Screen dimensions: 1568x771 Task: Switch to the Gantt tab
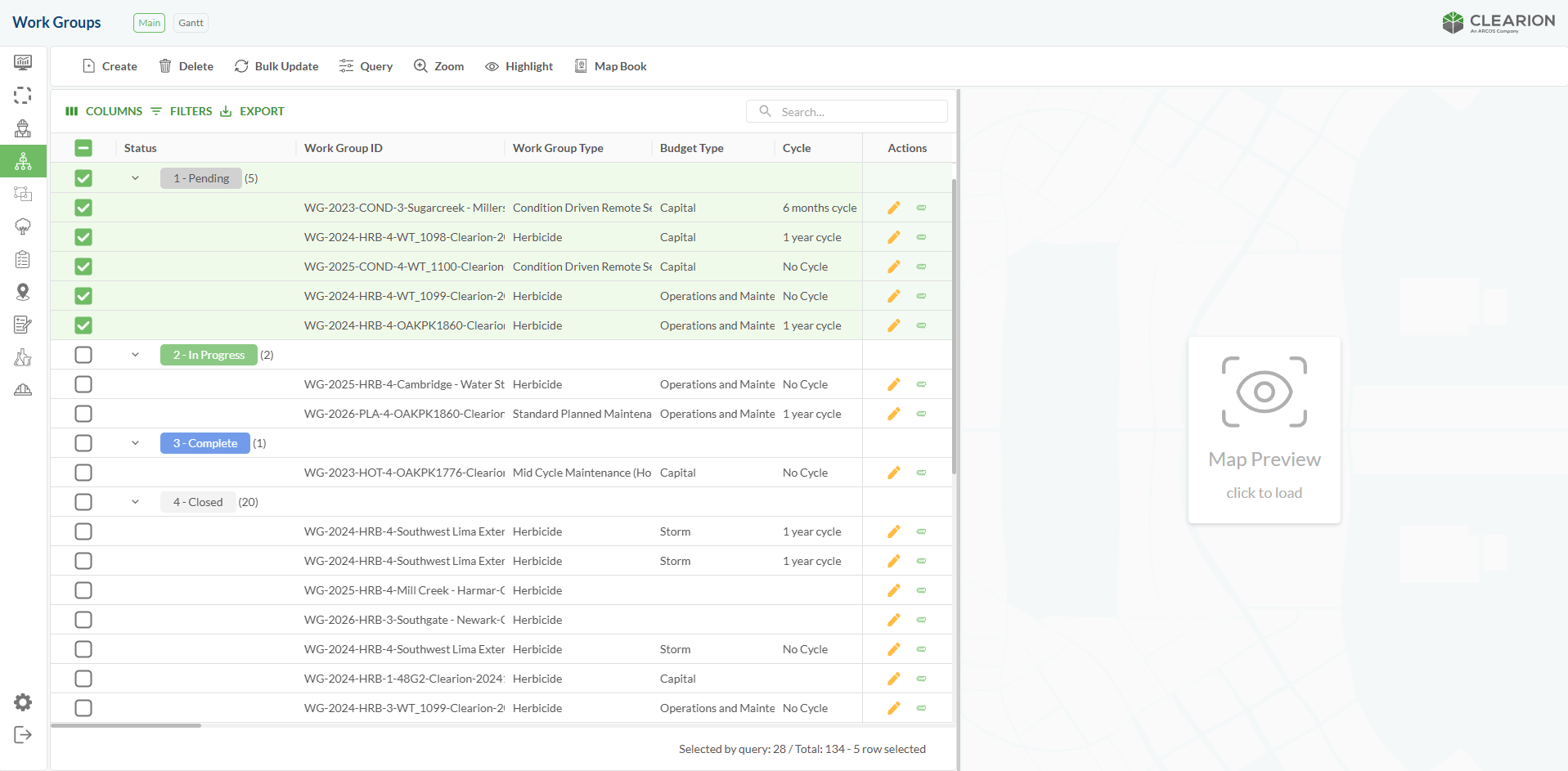191,23
